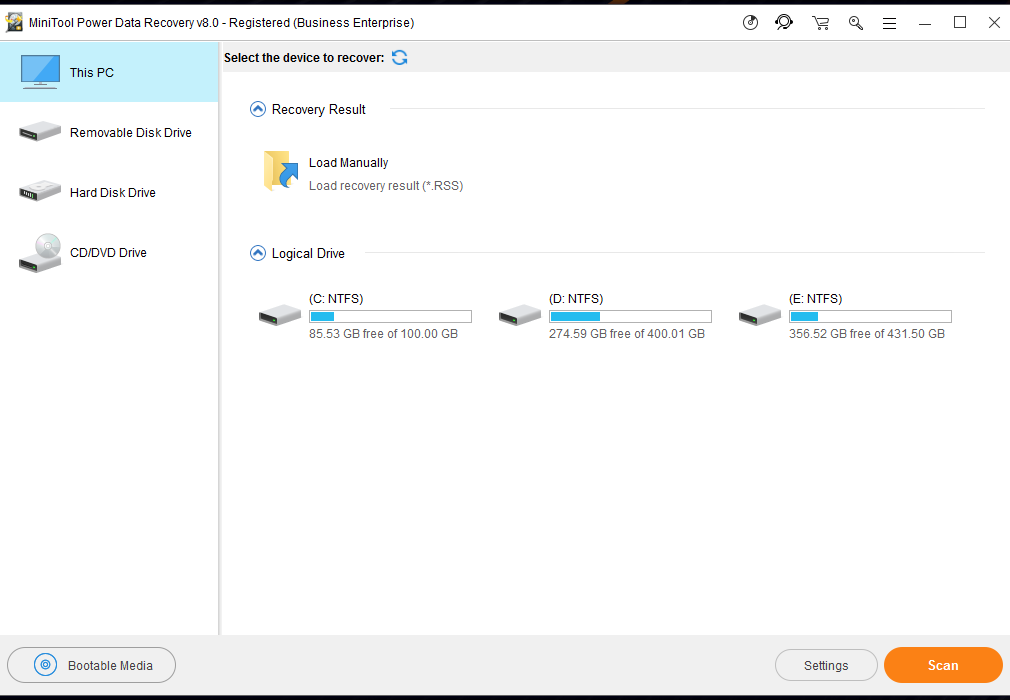Open the hamburger menu icon
This screenshot has height=700, width=1010.
coord(890,24)
